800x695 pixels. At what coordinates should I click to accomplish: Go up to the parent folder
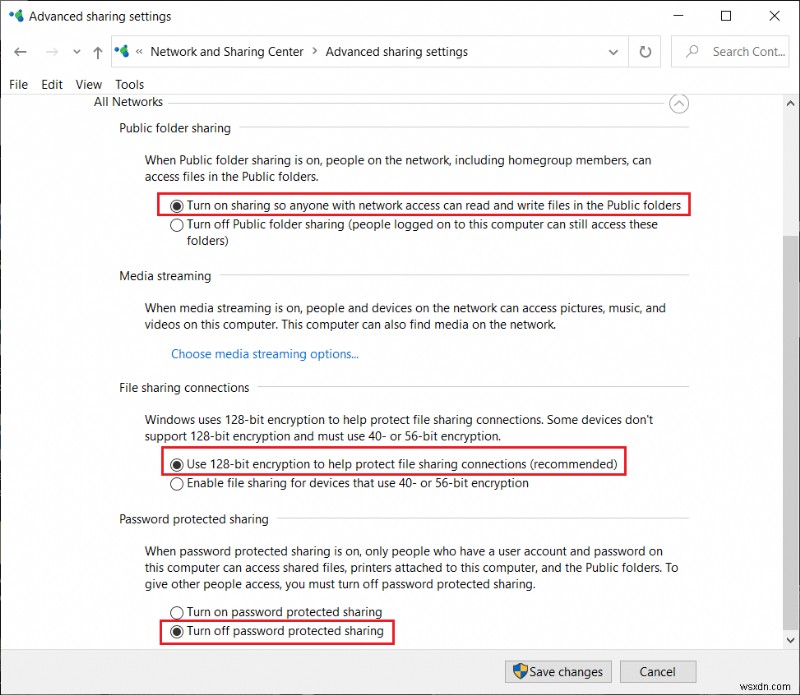[x=97, y=52]
